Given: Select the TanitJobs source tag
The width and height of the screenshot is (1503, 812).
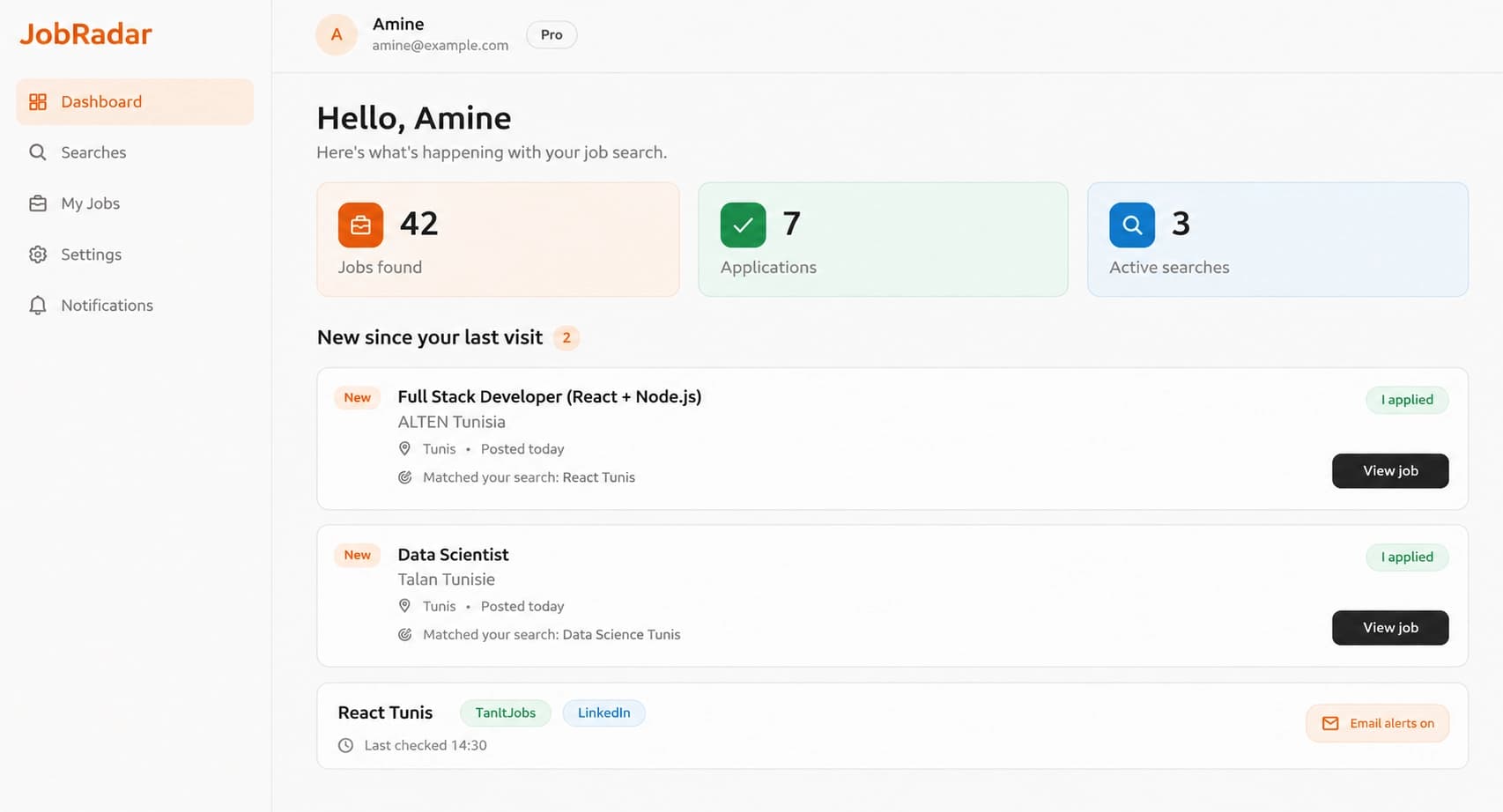Looking at the screenshot, I should click(x=506, y=713).
